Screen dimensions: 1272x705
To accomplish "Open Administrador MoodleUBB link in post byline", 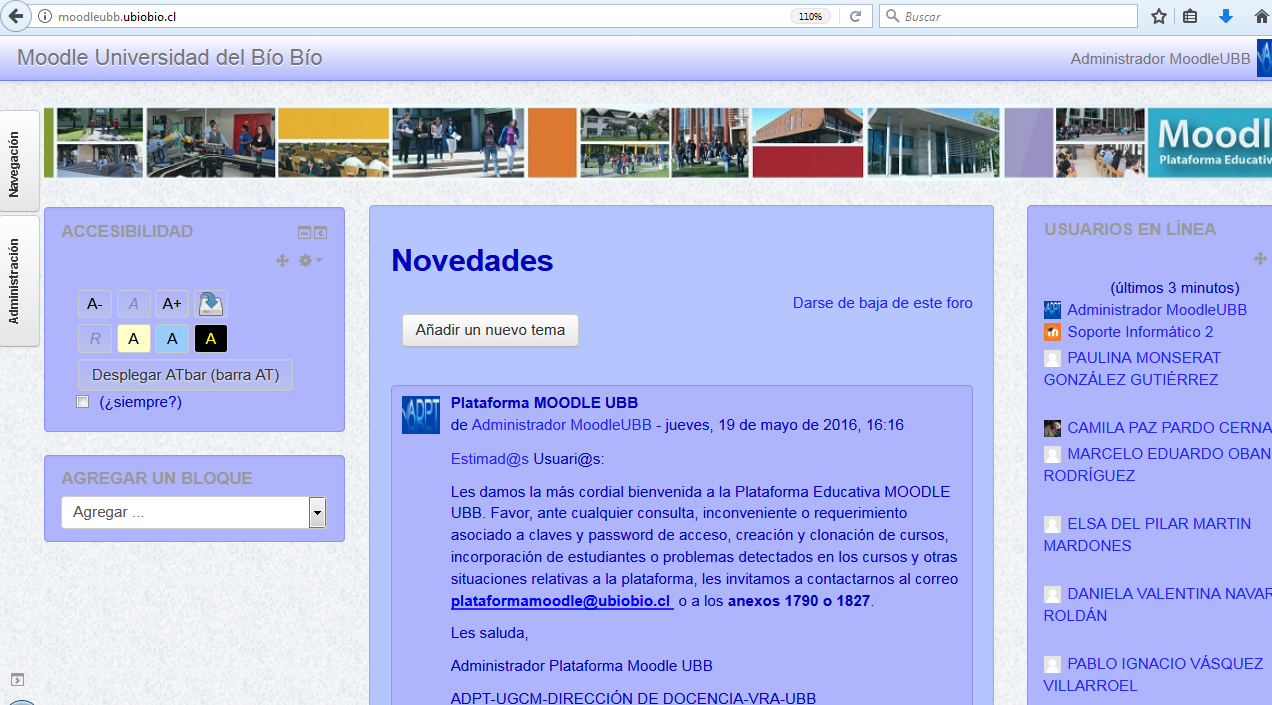I will point(562,425).
